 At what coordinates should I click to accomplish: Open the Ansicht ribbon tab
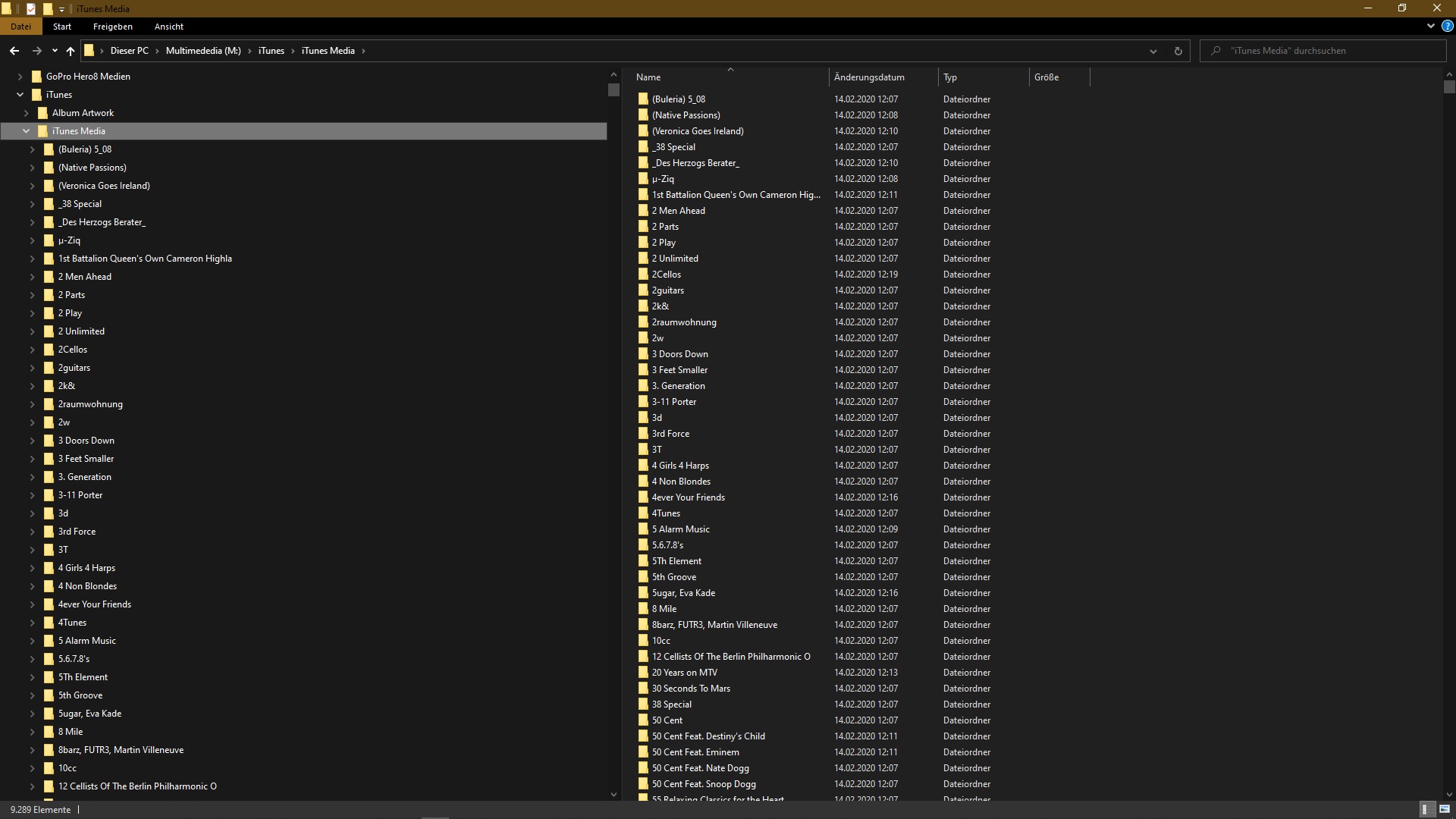tap(168, 27)
